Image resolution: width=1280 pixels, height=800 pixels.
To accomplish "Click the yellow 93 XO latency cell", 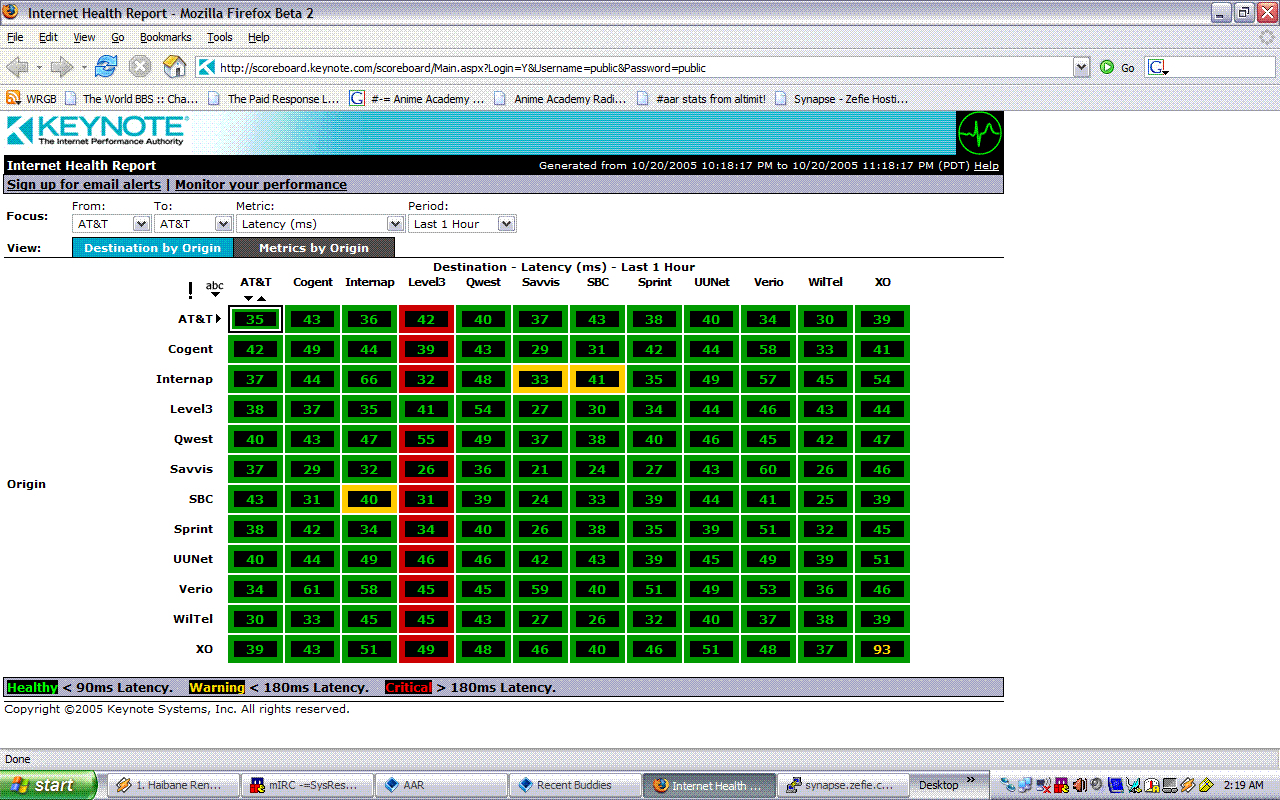I will [882, 649].
